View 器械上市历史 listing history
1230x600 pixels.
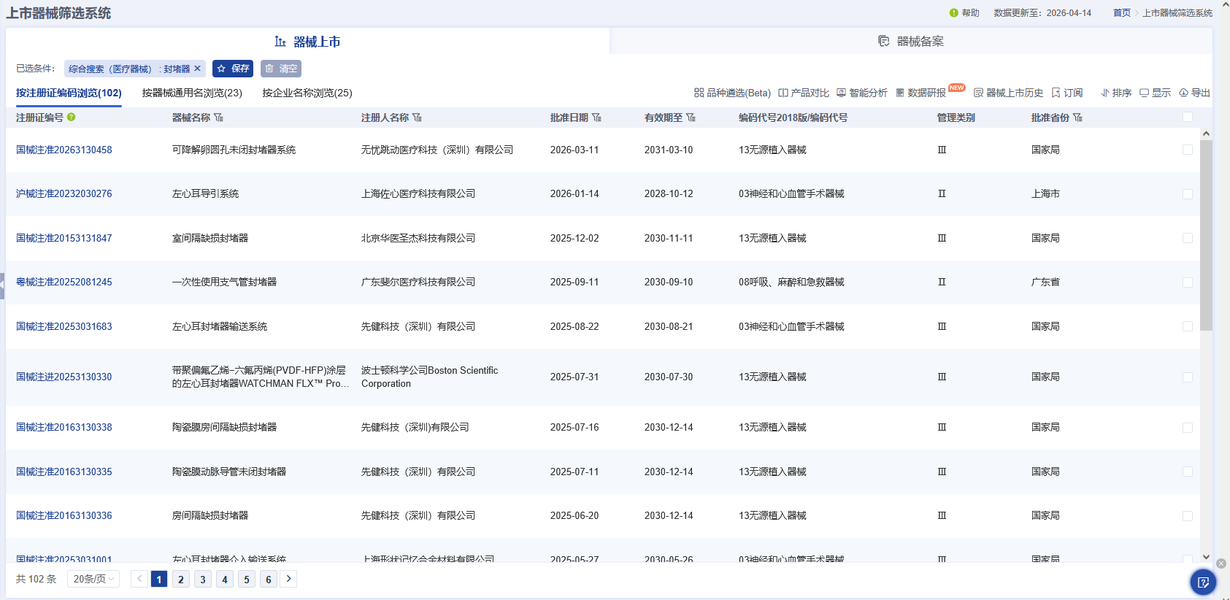click(1008, 93)
